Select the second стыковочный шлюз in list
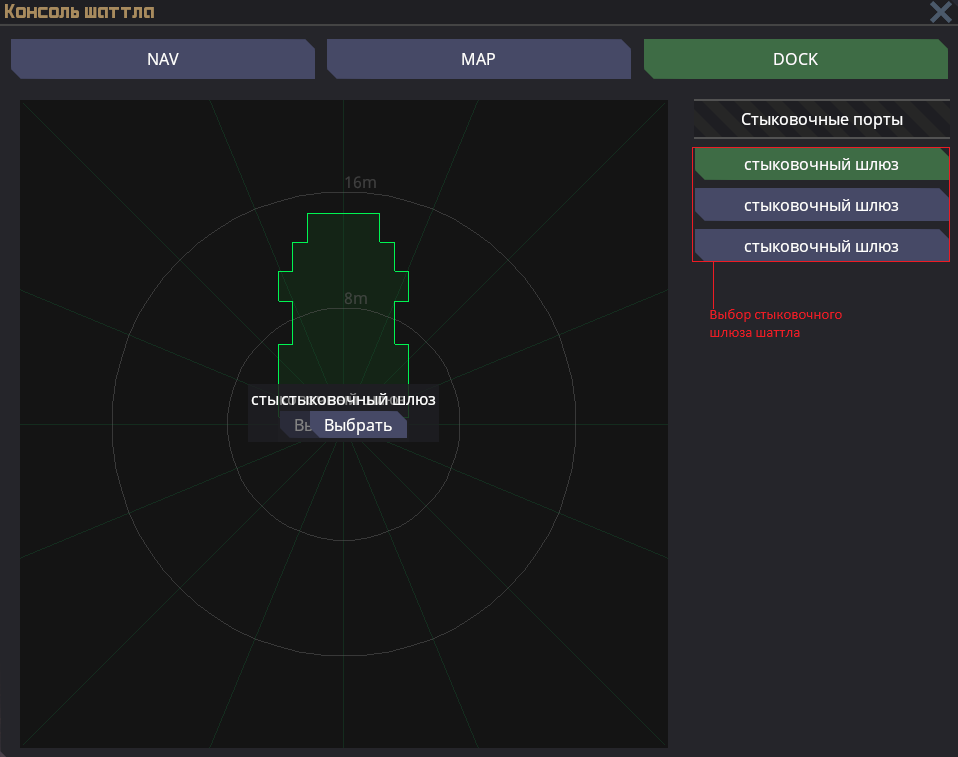The image size is (958, 757). [821, 205]
